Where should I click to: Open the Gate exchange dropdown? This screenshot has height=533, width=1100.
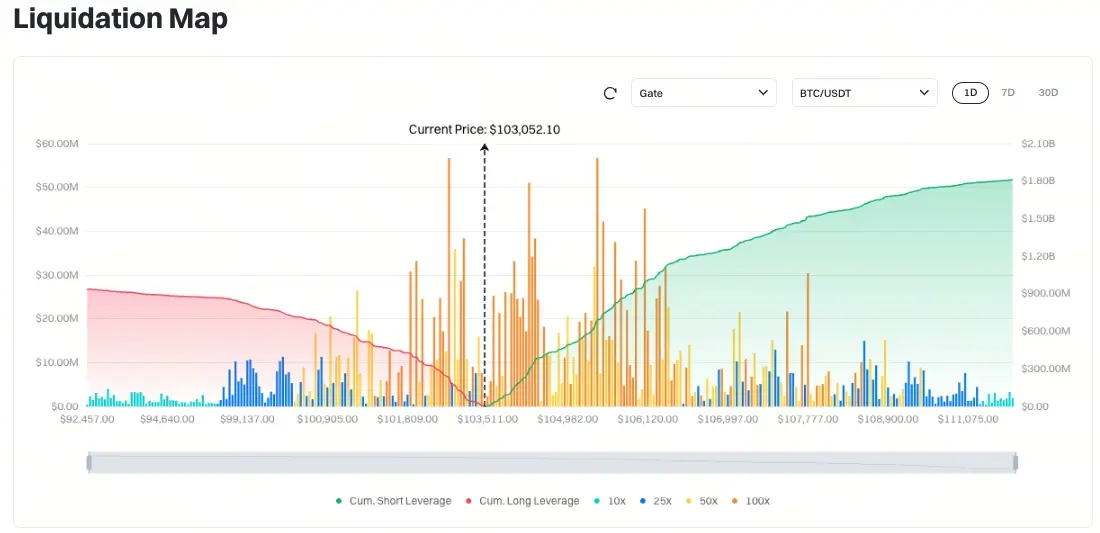[703, 93]
